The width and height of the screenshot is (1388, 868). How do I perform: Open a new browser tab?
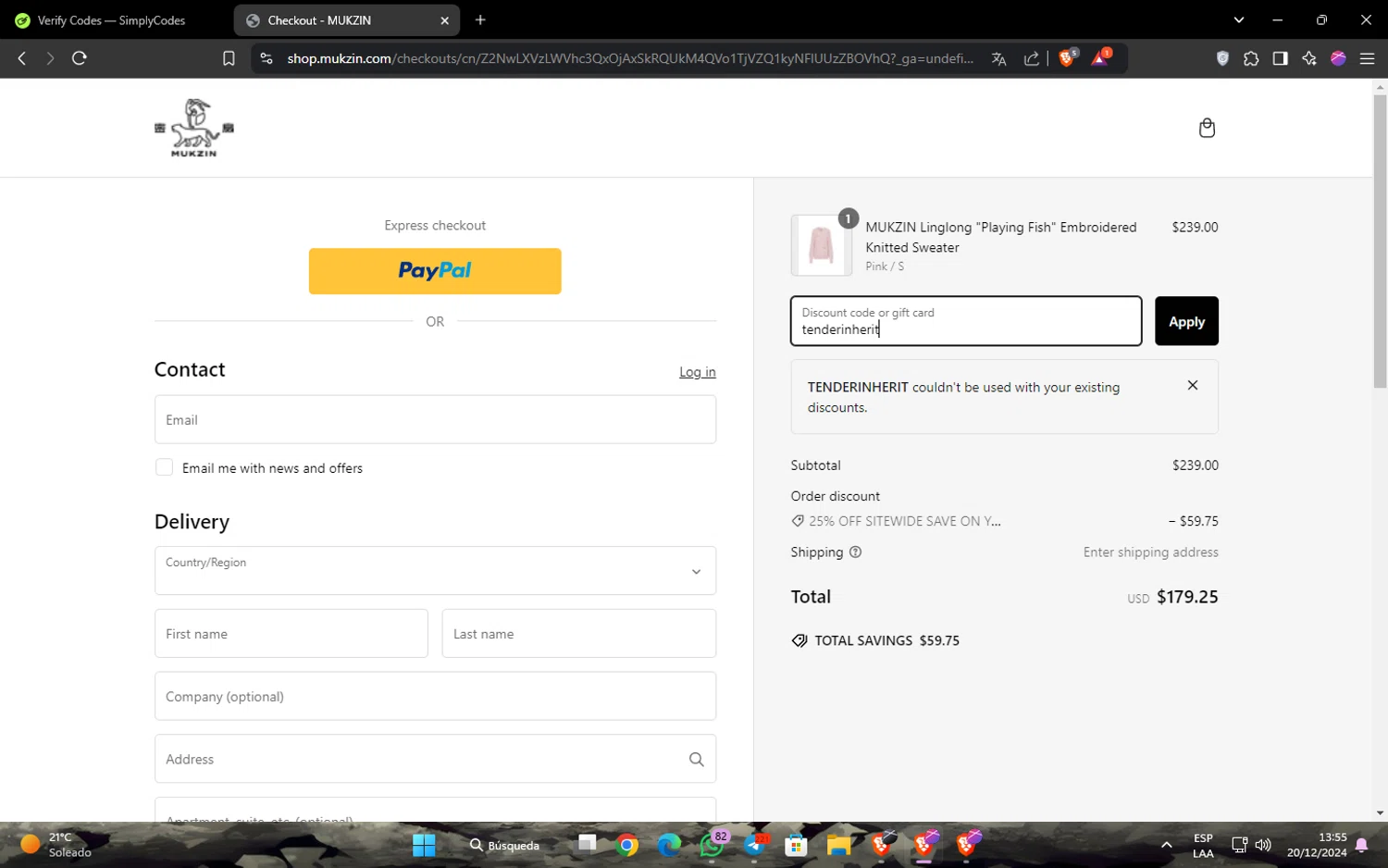click(480, 20)
